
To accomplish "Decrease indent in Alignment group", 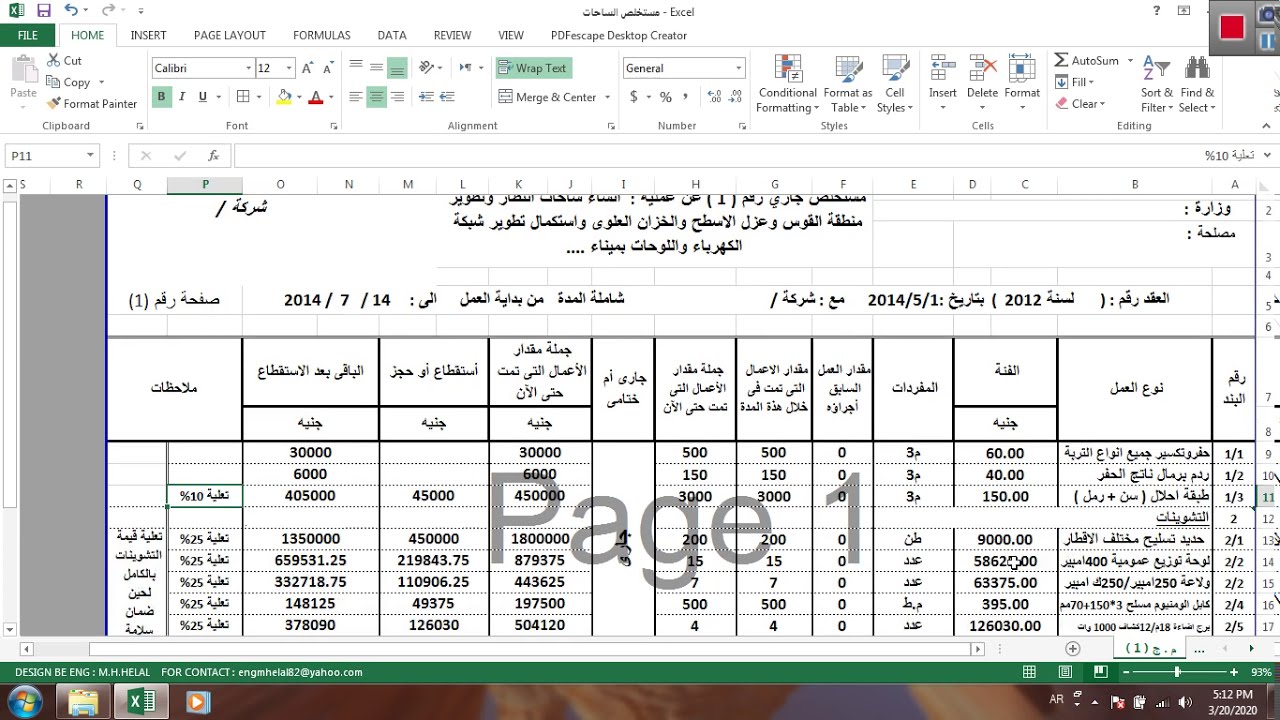I will (425, 97).
